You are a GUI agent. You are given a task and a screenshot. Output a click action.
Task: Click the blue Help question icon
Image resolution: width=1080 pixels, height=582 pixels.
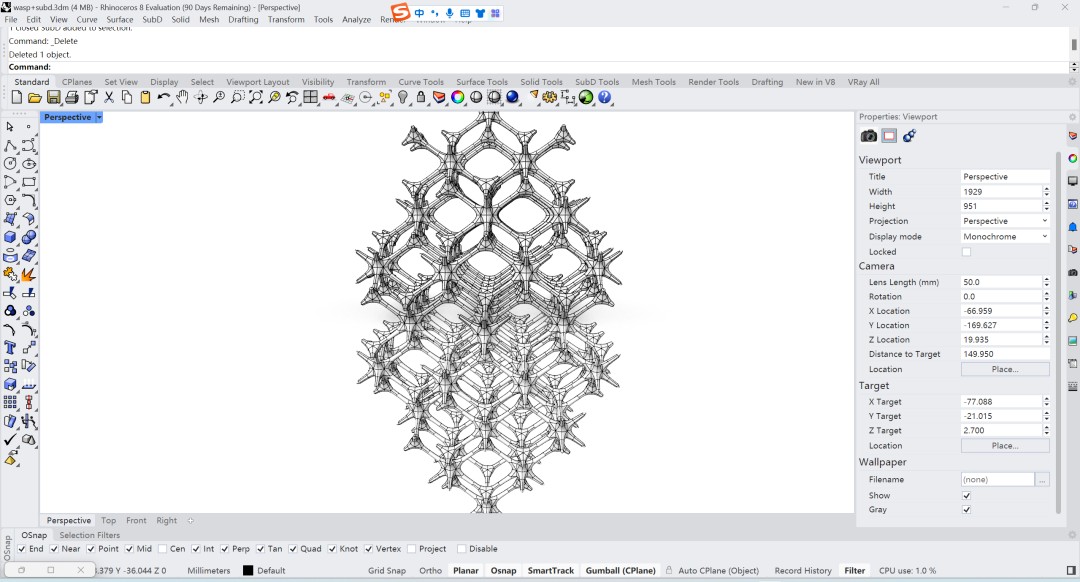coord(605,98)
